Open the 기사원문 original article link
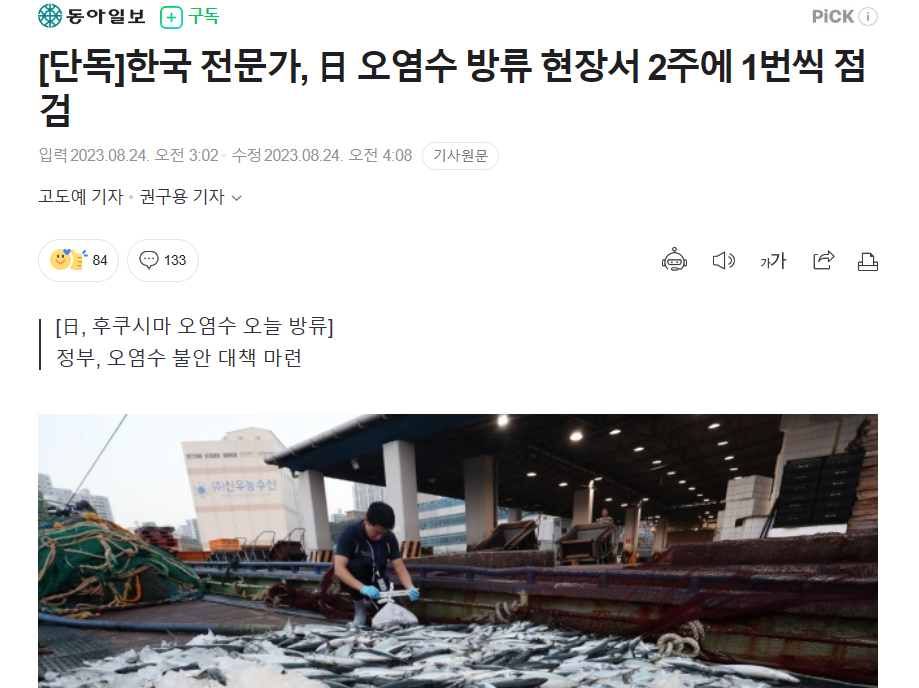919x688 pixels. tap(460, 156)
